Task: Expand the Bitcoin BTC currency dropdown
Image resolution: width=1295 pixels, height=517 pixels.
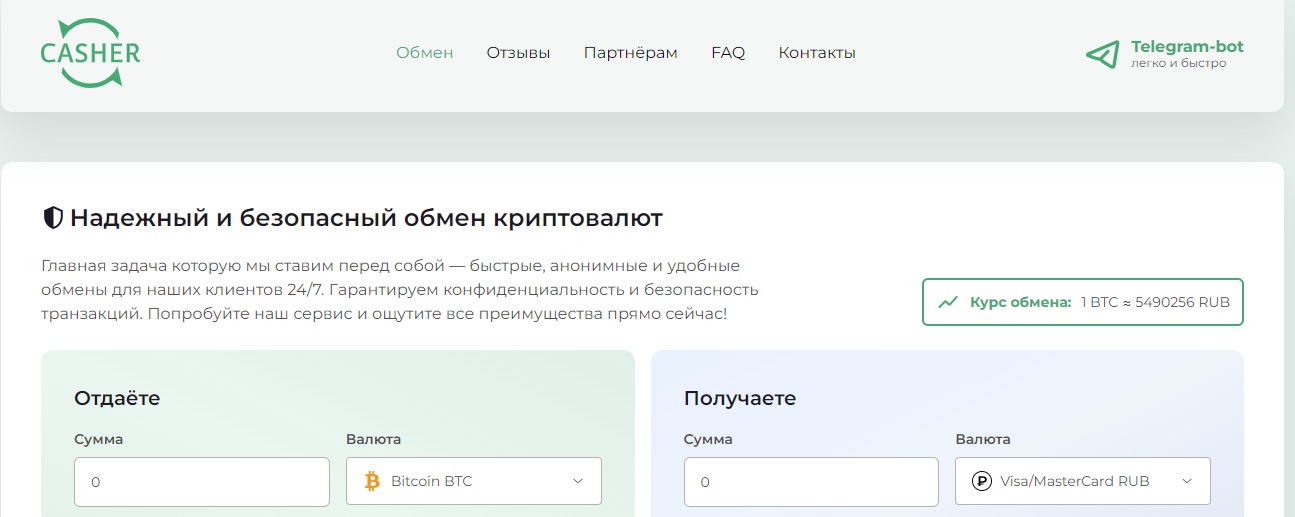Action: tap(474, 481)
